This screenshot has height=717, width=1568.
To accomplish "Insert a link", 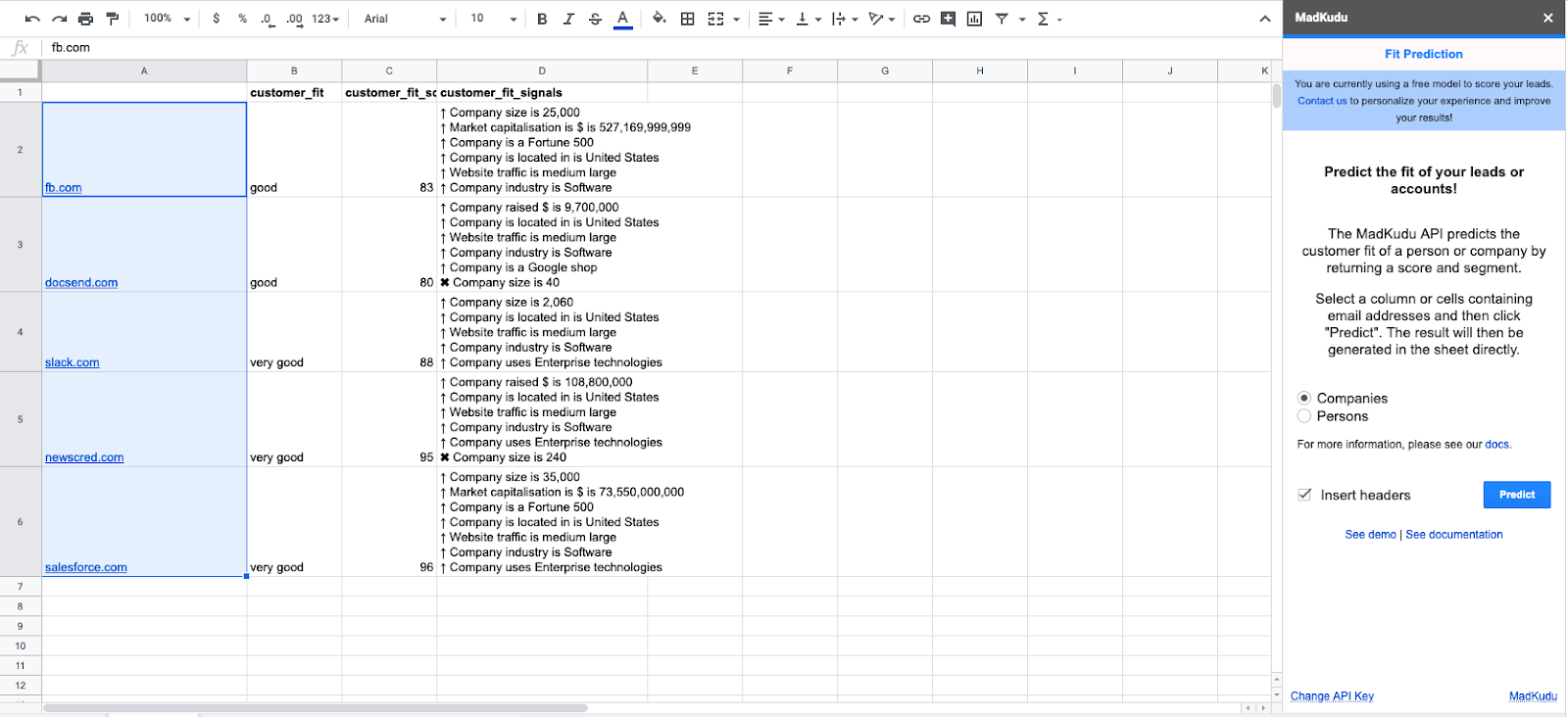I will [921, 19].
